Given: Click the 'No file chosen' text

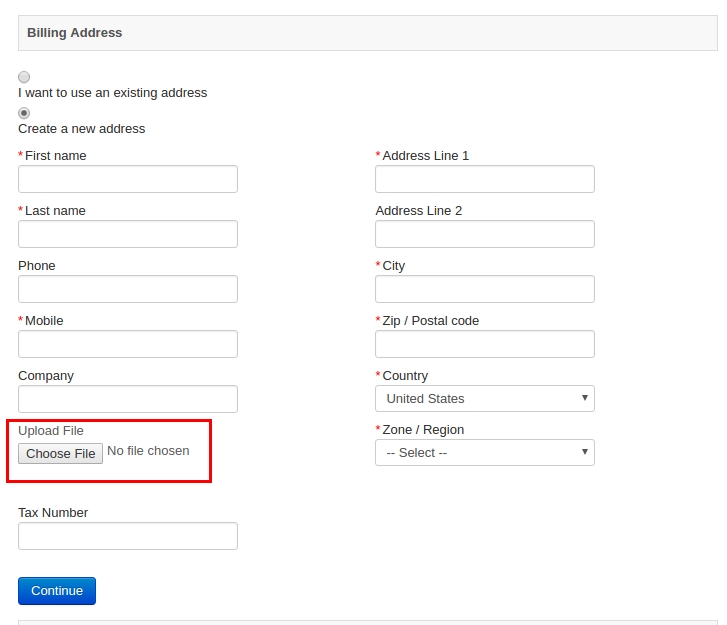Looking at the screenshot, I should coord(148,451).
